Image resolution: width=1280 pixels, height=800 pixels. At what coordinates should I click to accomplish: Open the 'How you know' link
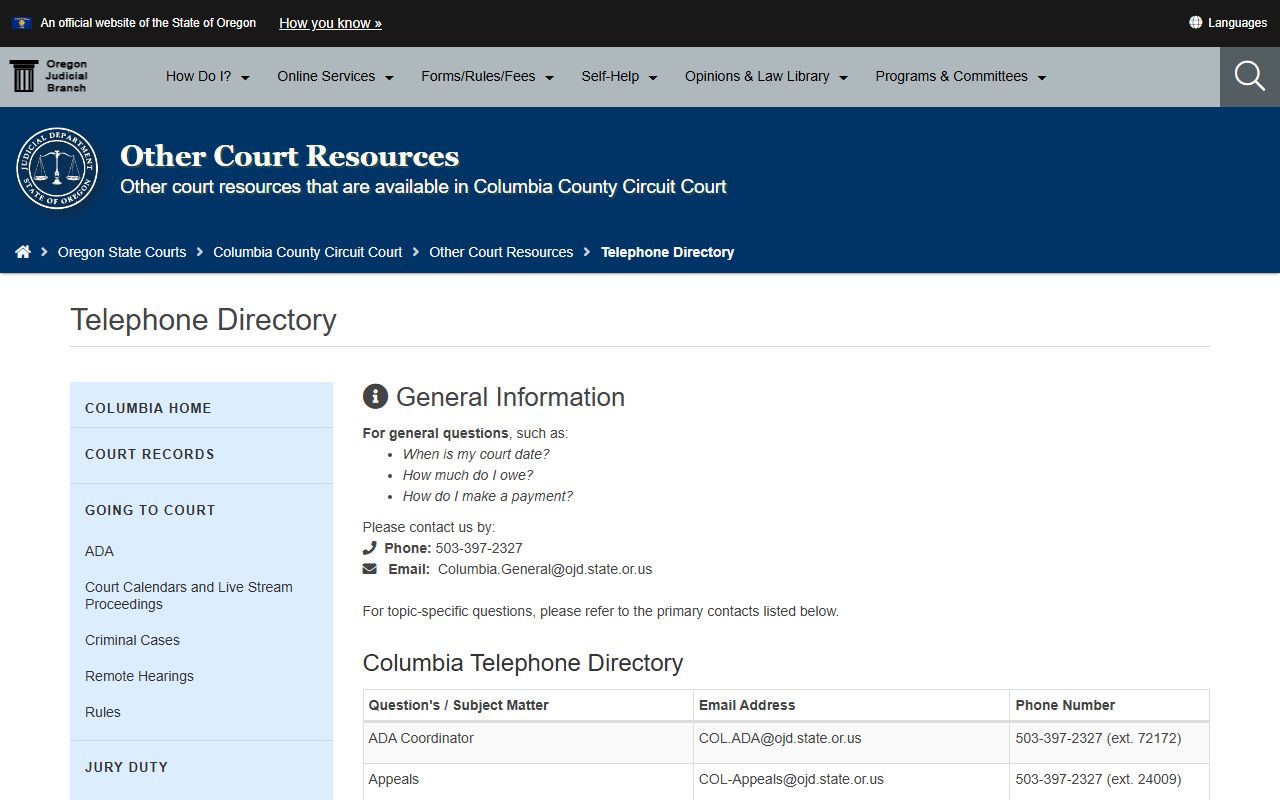(x=330, y=23)
